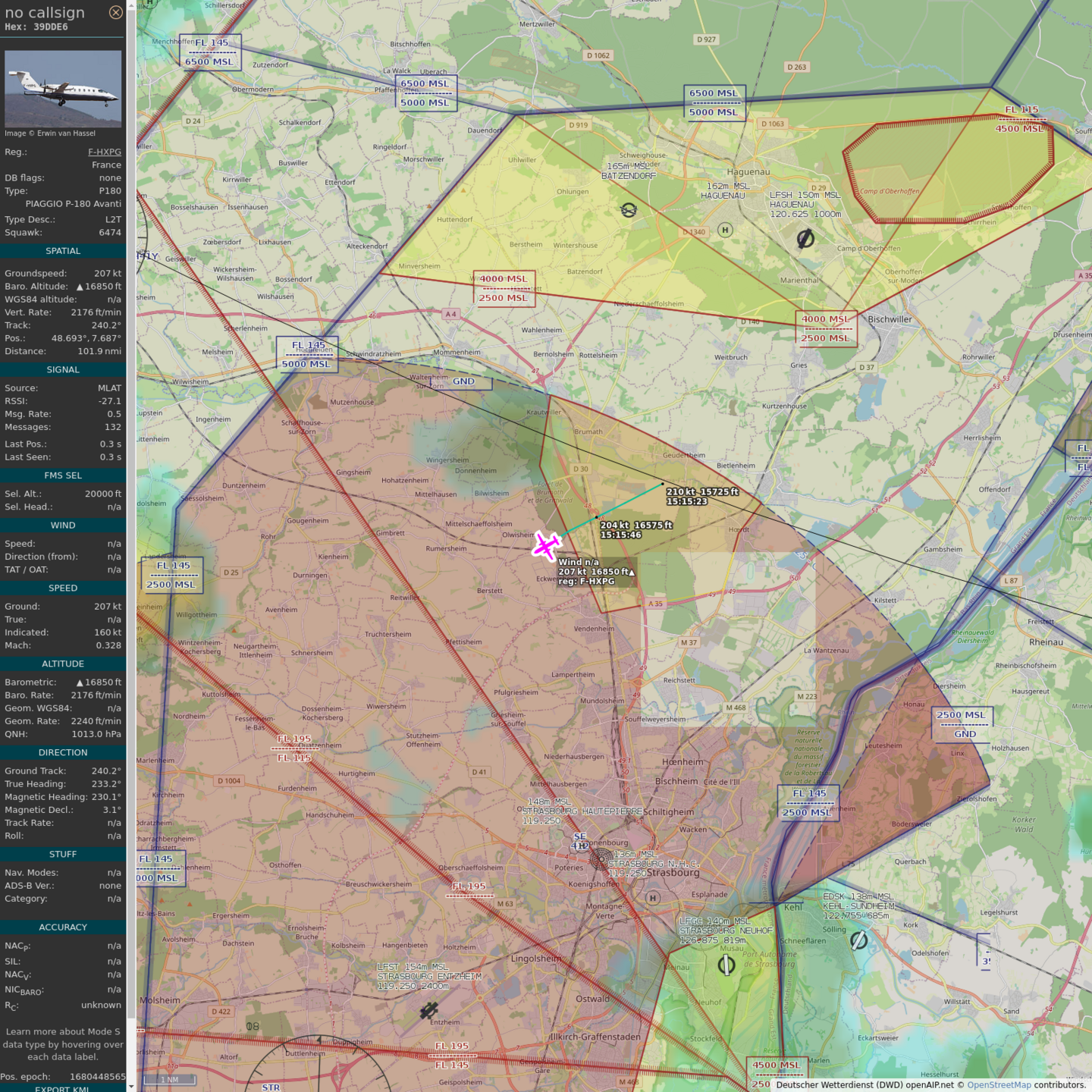This screenshot has width=1092, height=1092.
Task: Click the heliport H symbol near Haguenau
Action: [x=725, y=230]
